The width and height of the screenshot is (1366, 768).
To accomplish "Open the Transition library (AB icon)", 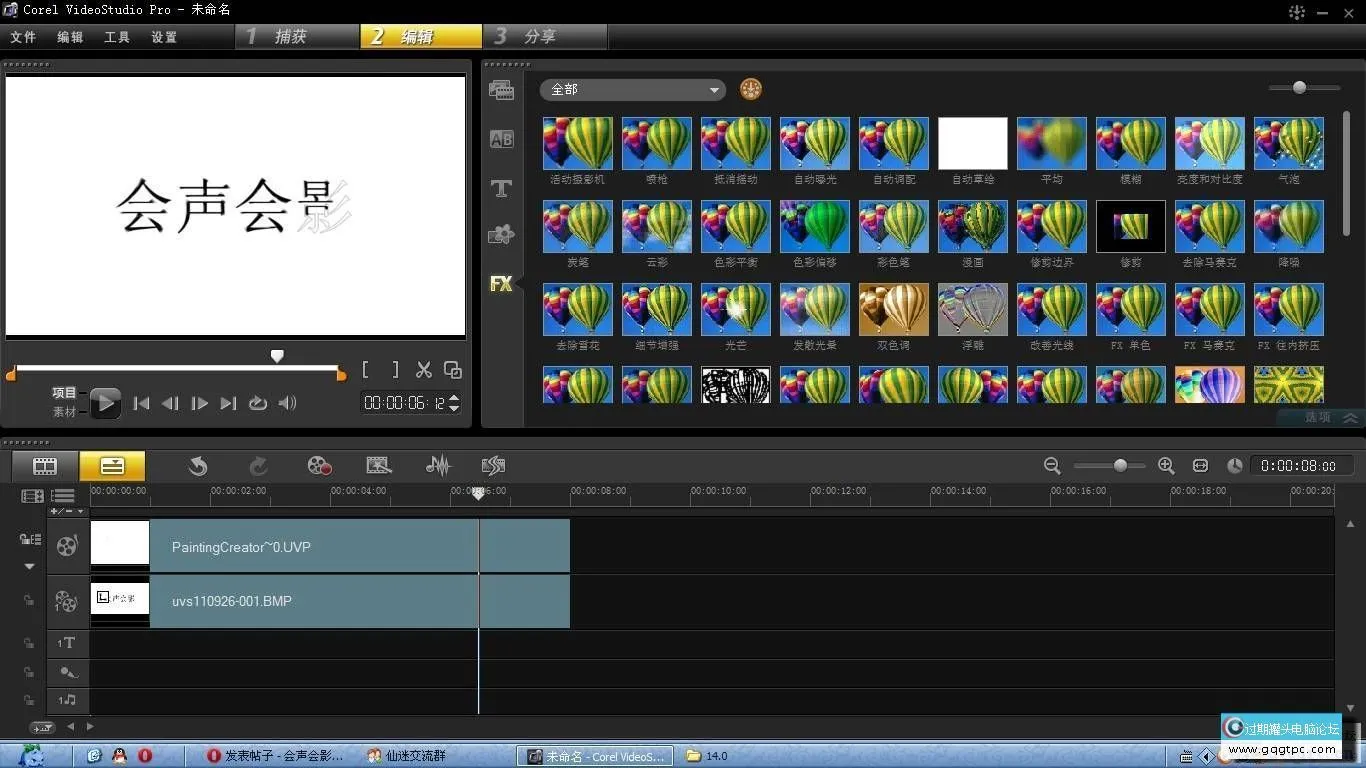I will pyautogui.click(x=501, y=140).
